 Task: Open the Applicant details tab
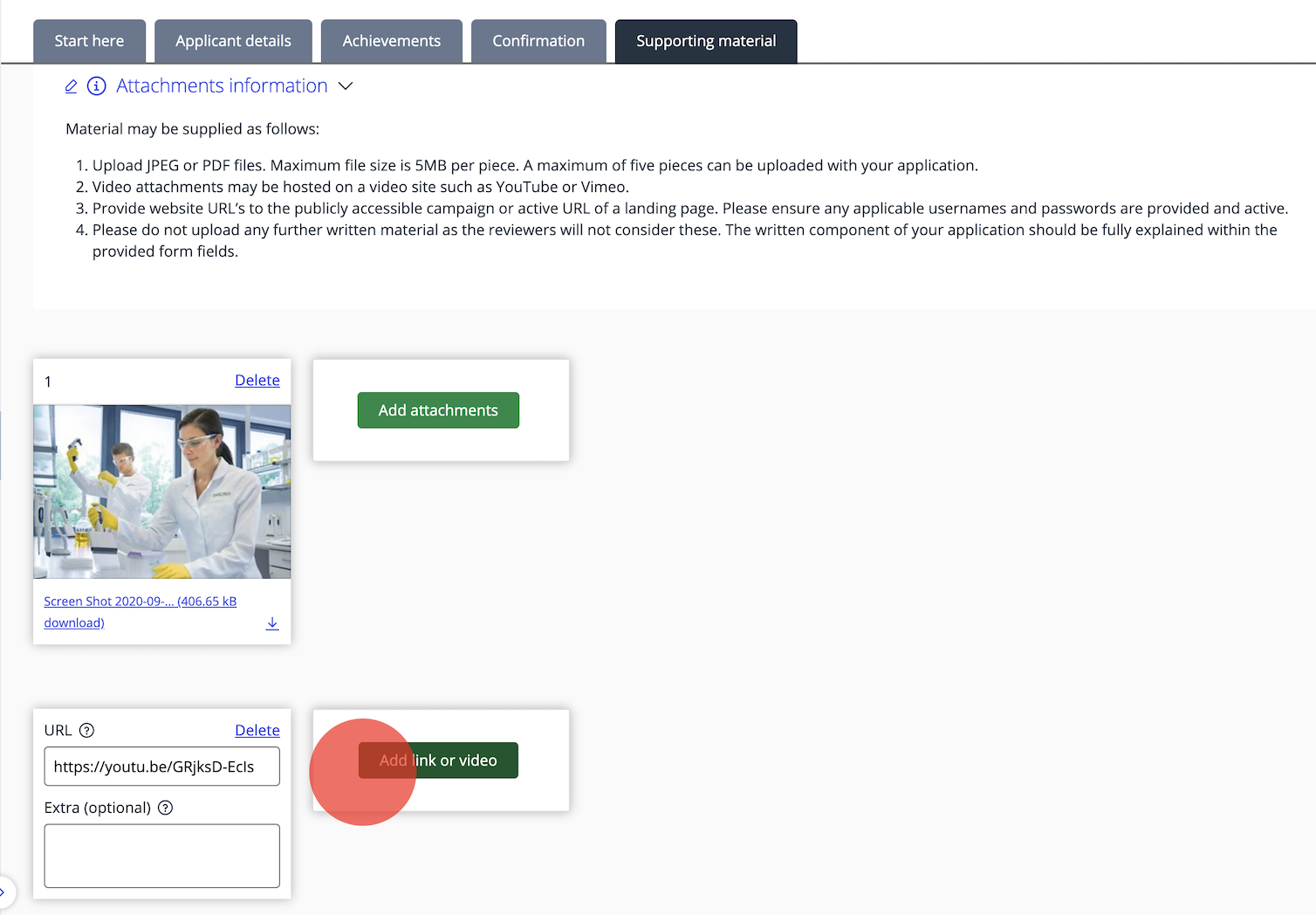click(x=233, y=41)
